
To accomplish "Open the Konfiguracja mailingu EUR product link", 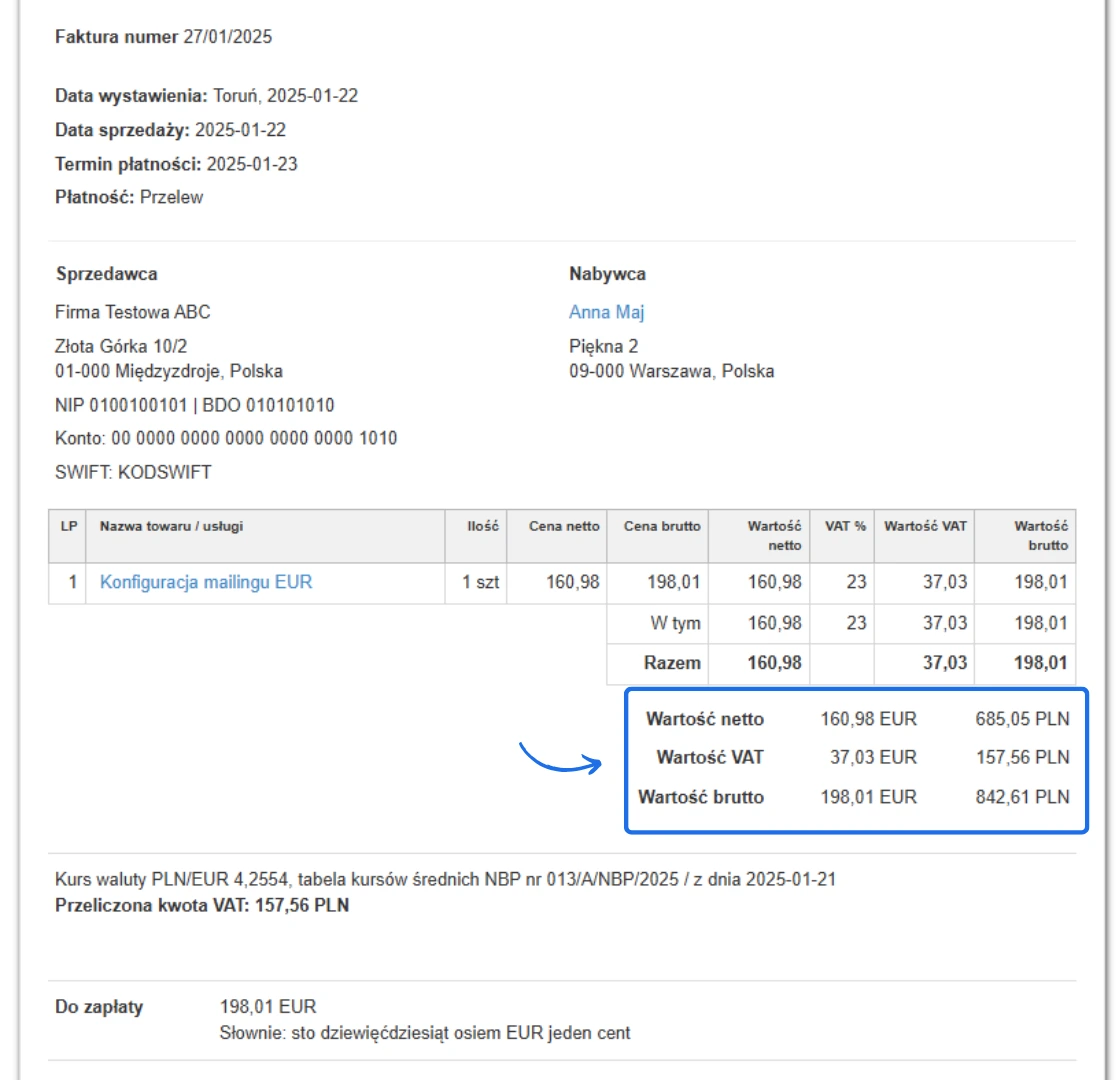I will click(x=206, y=582).
